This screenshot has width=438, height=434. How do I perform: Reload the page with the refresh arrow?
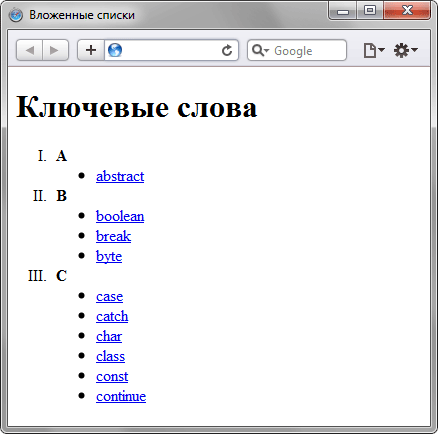point(227,50)
